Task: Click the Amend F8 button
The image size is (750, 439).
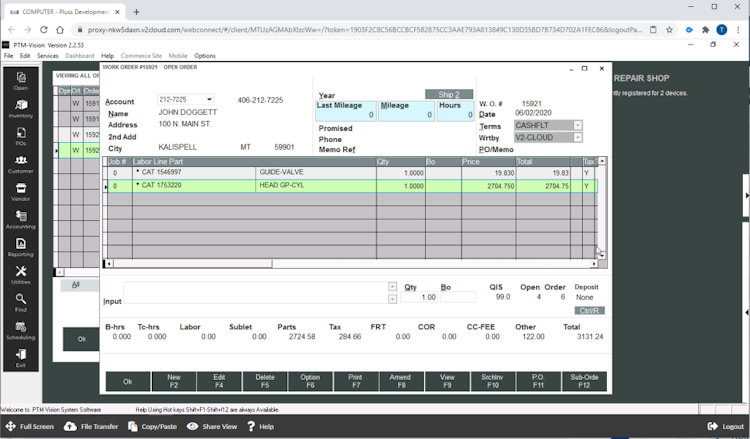Action: [401, 382]
